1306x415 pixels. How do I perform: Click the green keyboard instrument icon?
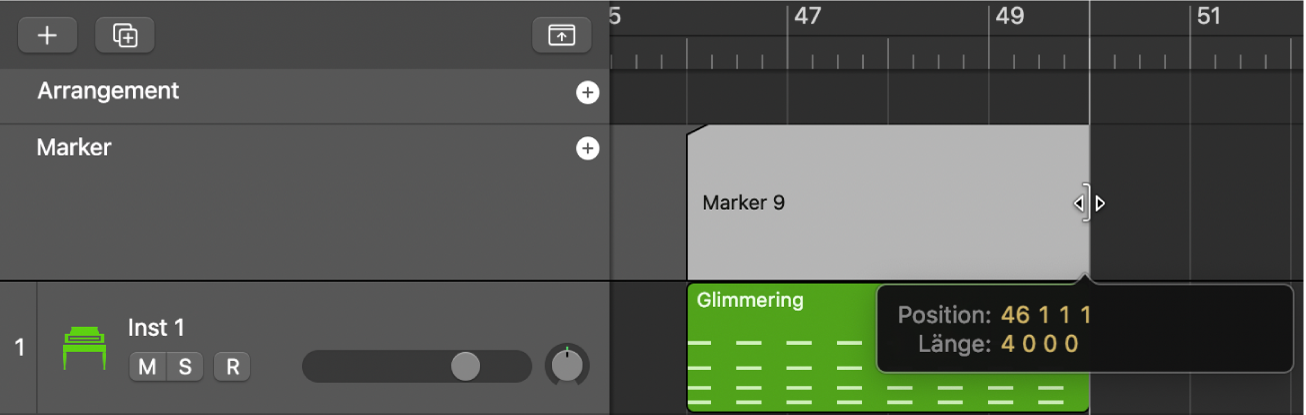point(85,348)
